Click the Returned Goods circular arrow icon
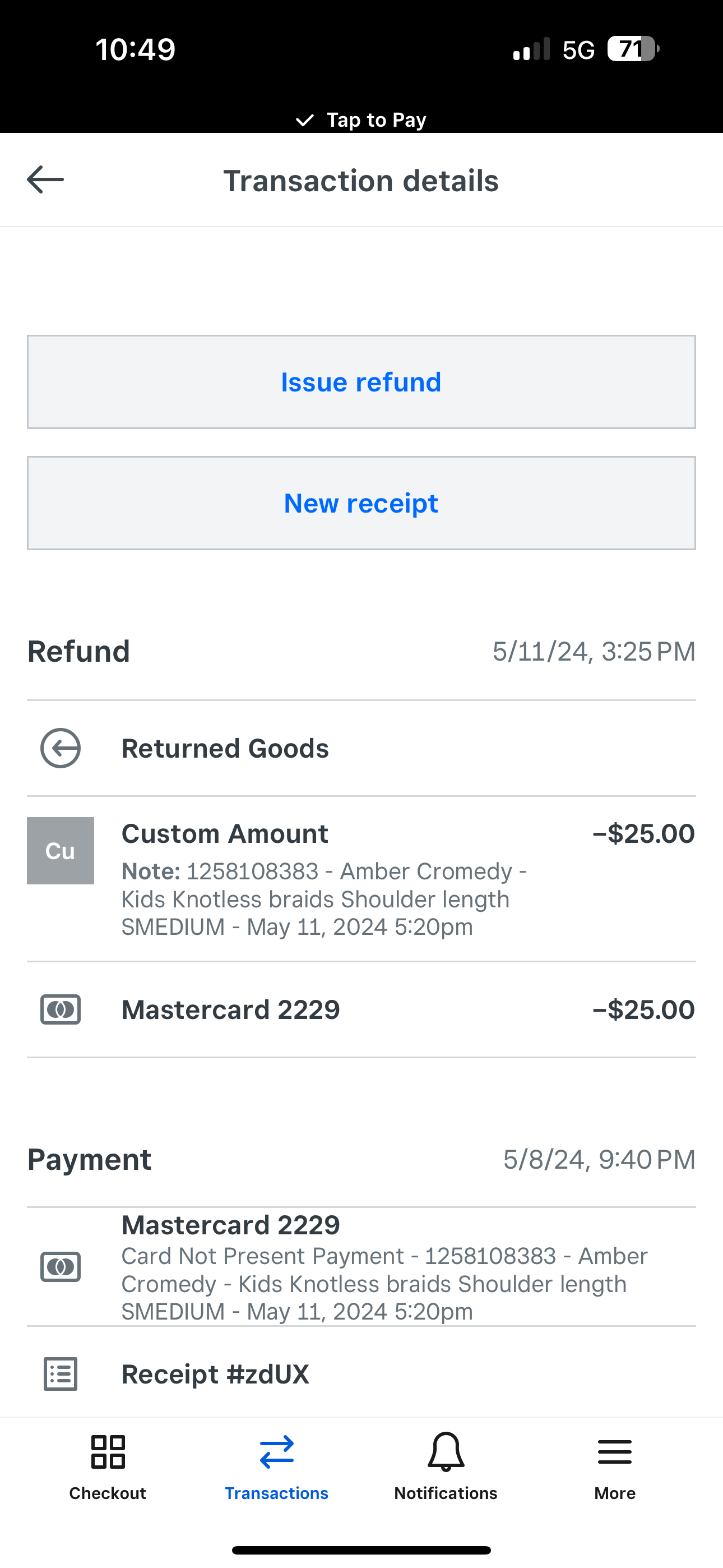Screen dimensions: 723x1568 coord(61,748)
